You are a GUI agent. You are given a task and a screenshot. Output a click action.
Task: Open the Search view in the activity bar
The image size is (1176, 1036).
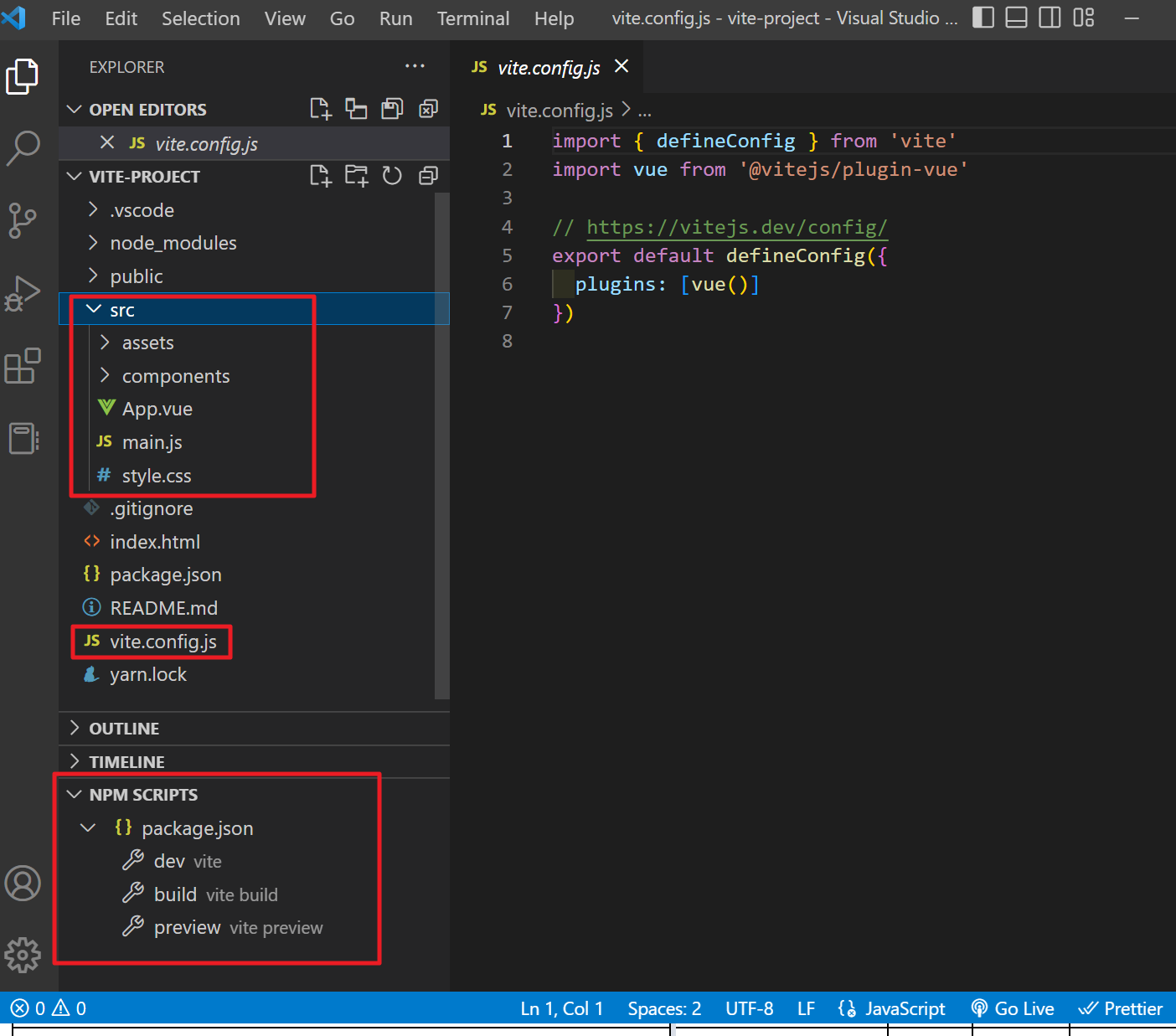pos(23,148)
